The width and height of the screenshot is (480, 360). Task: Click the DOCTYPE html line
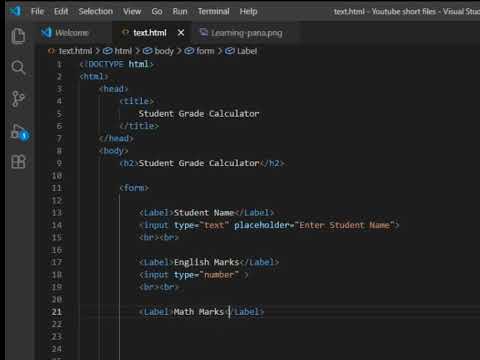(x=117, y=64)
